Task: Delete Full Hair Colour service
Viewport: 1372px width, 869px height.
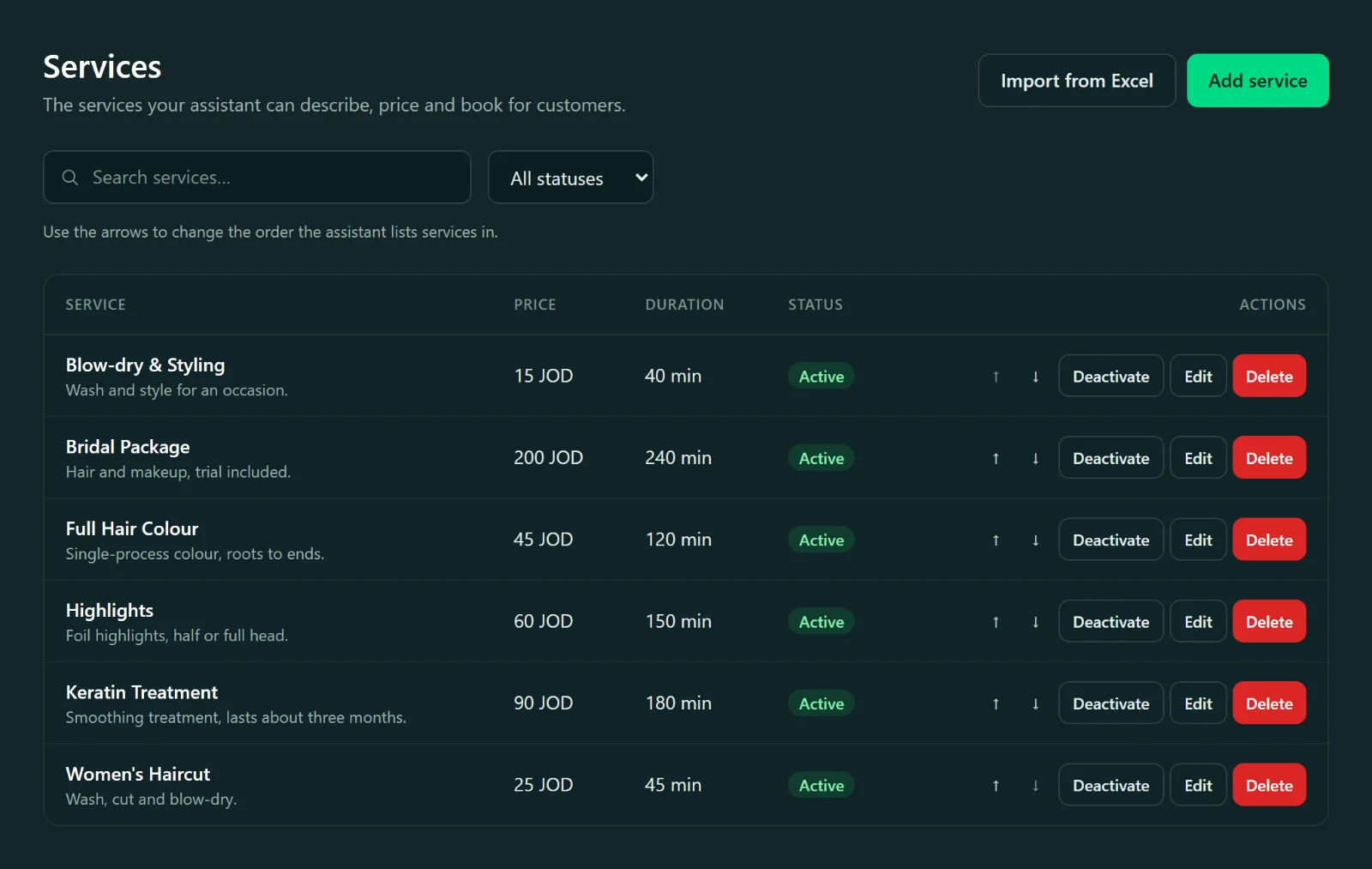Action: tap(1269, 540)
